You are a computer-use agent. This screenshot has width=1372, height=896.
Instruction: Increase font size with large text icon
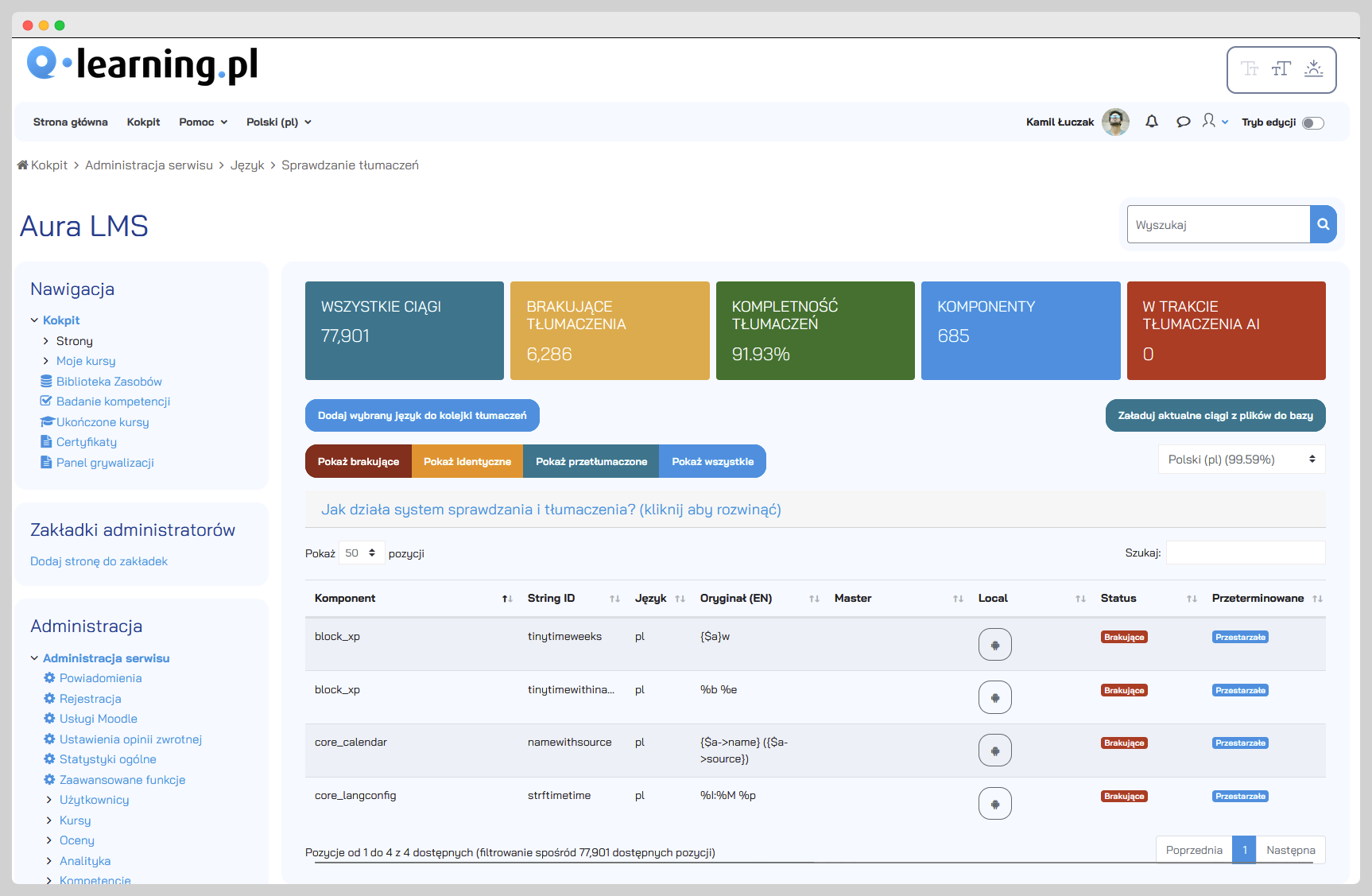[x=1281, y=69]
